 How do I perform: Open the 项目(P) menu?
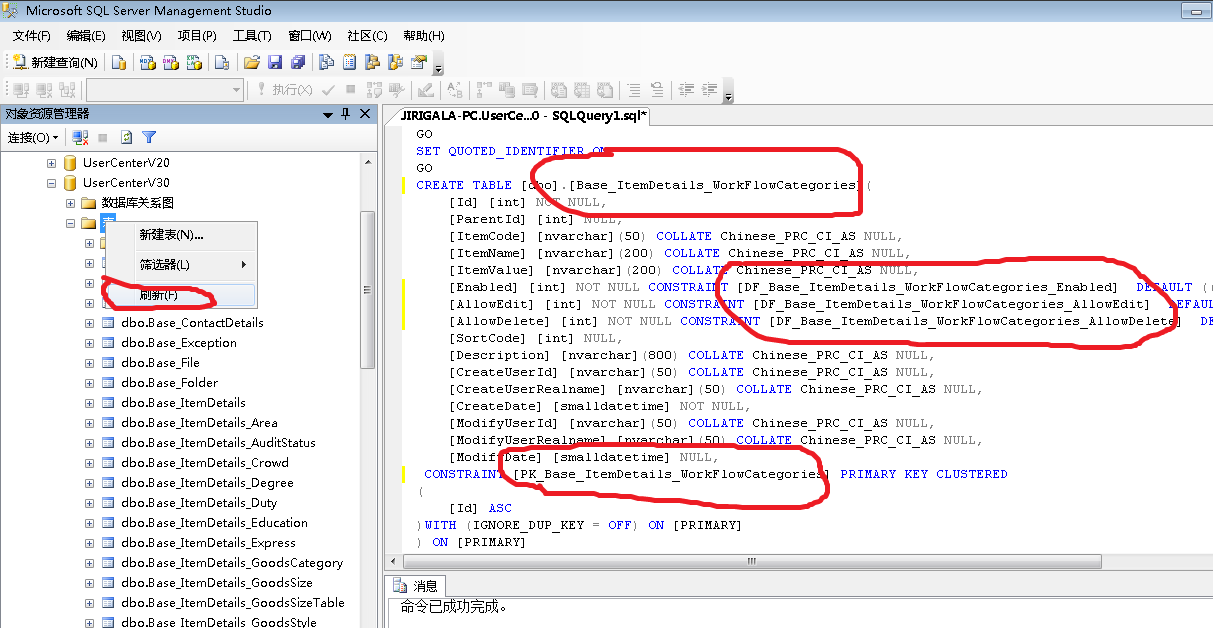click(197, 36)
